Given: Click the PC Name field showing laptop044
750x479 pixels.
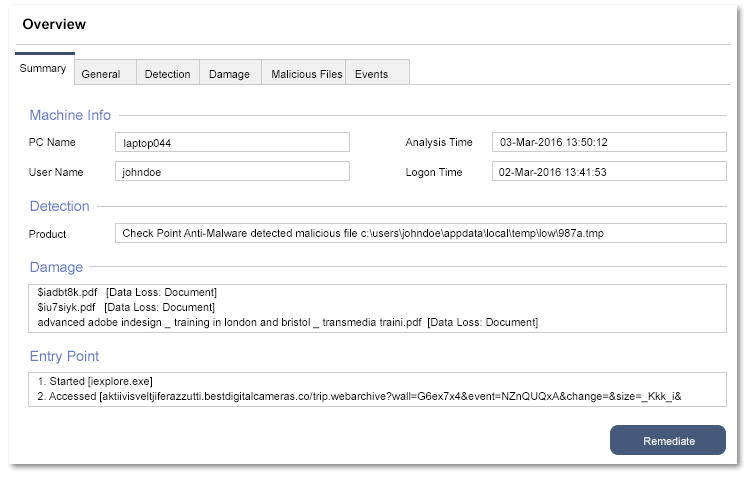Looking at the screenshot, I should 232,143.
